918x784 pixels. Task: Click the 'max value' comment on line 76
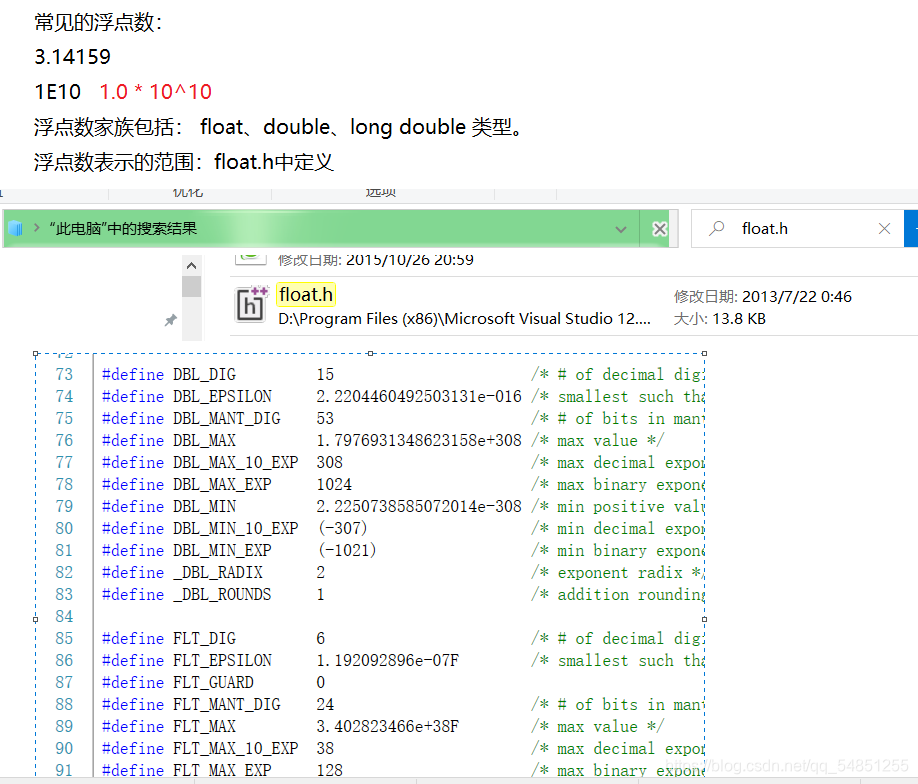pyautogui.click(x=597, y=440)
